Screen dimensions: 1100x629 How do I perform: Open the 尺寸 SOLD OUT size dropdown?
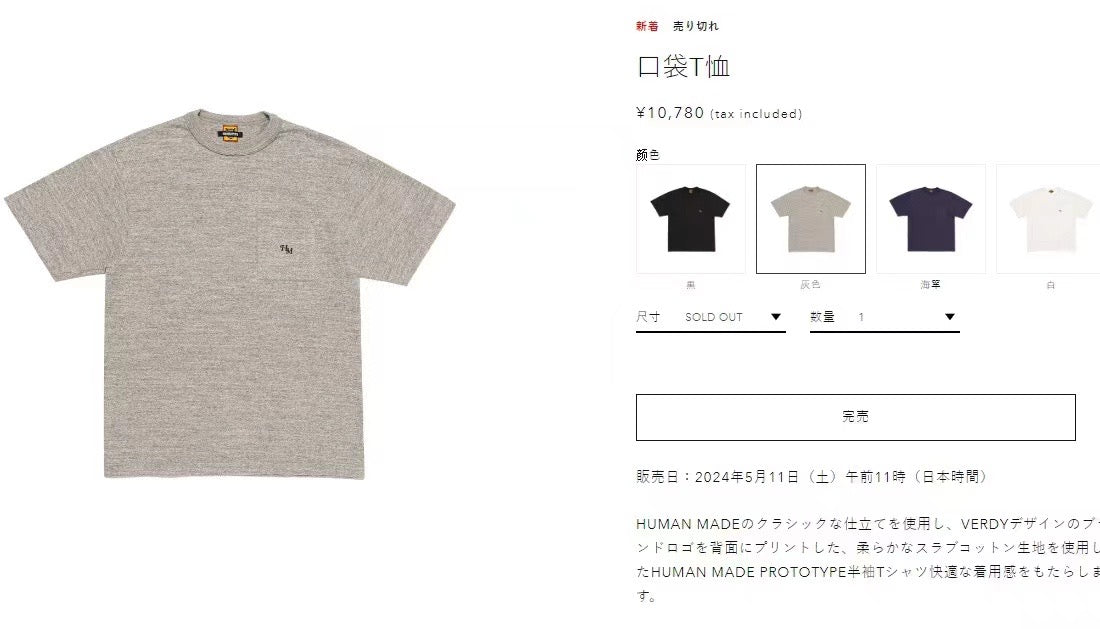click(710, 317)
